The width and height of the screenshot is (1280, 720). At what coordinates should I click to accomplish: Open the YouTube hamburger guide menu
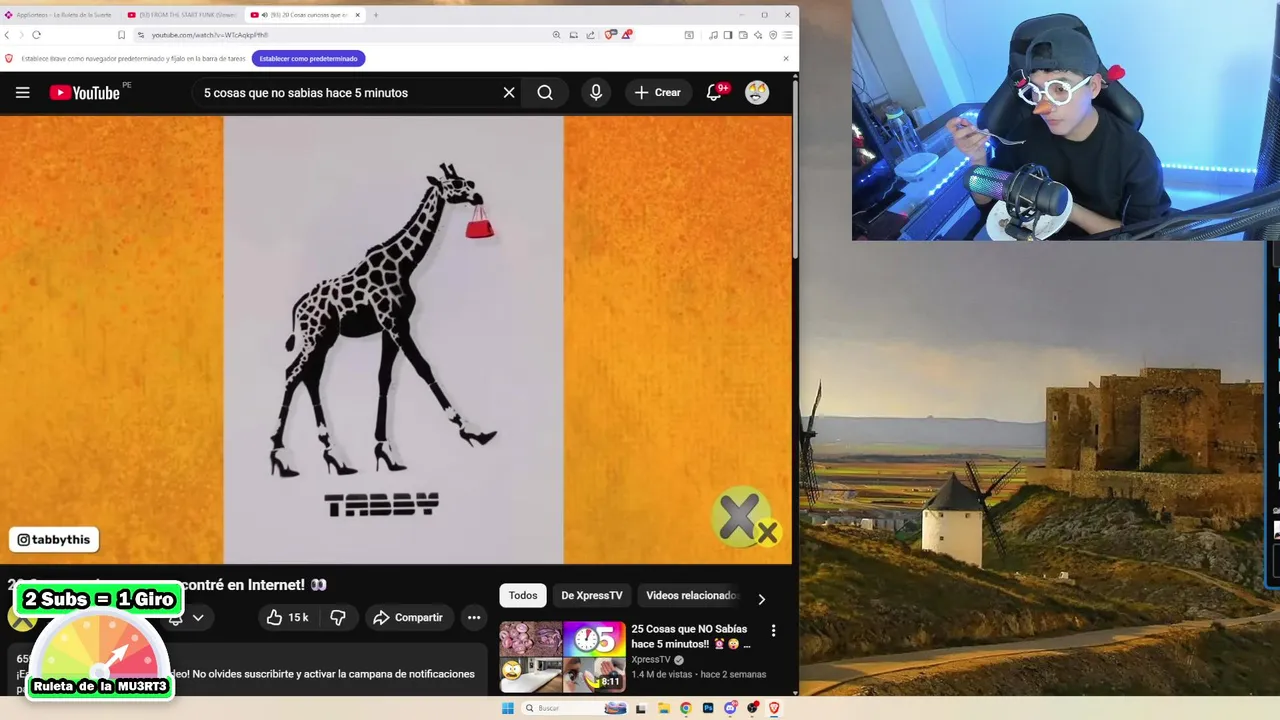[x=22, y=92]
